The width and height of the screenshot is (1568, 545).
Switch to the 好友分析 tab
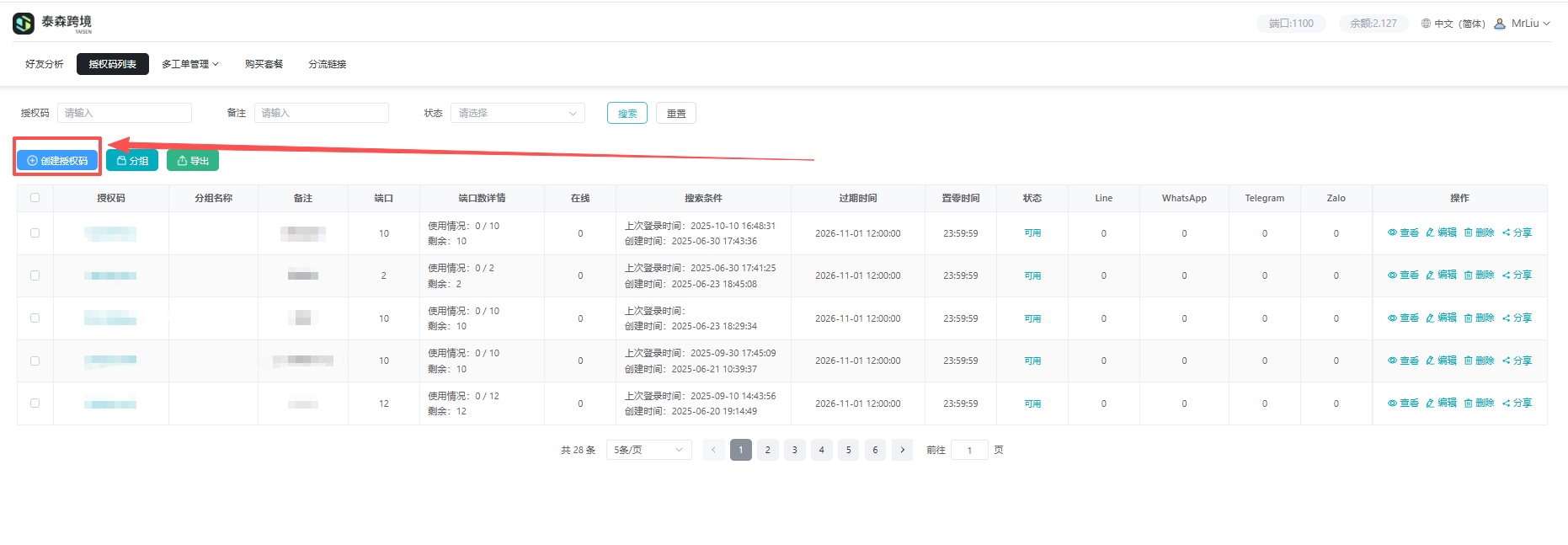(x=44, y=64)
